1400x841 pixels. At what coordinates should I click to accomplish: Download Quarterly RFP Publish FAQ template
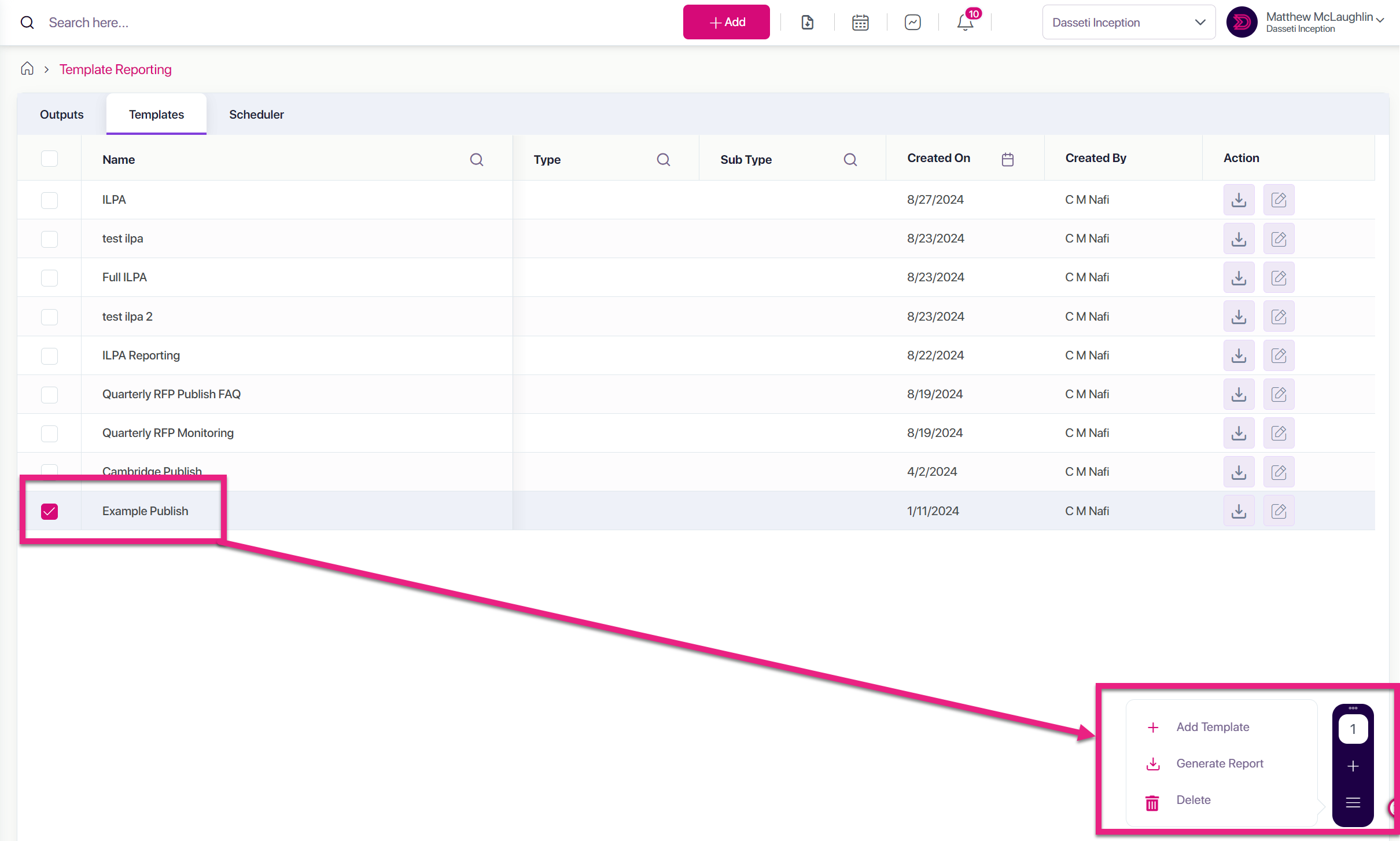pyautogui.click(x=1239, y=394)
